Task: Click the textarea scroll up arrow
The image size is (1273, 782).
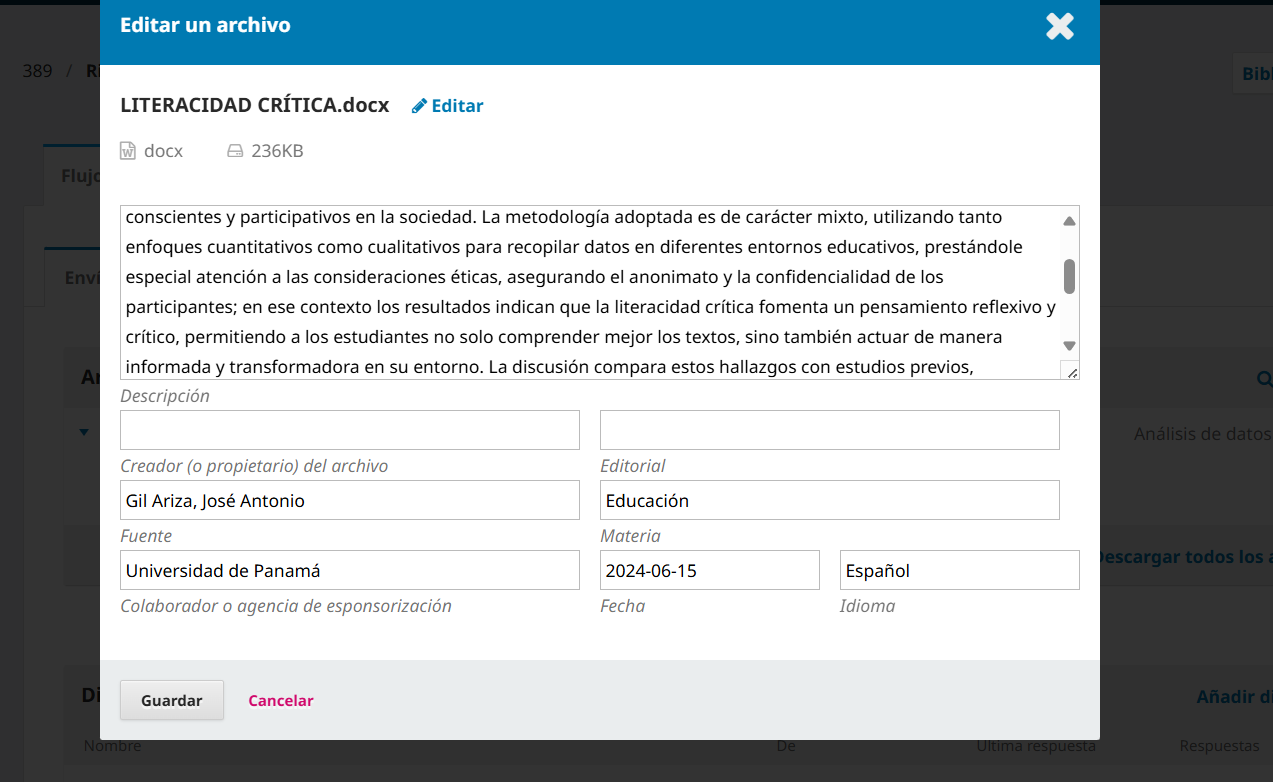Action: pos(1069,221)
